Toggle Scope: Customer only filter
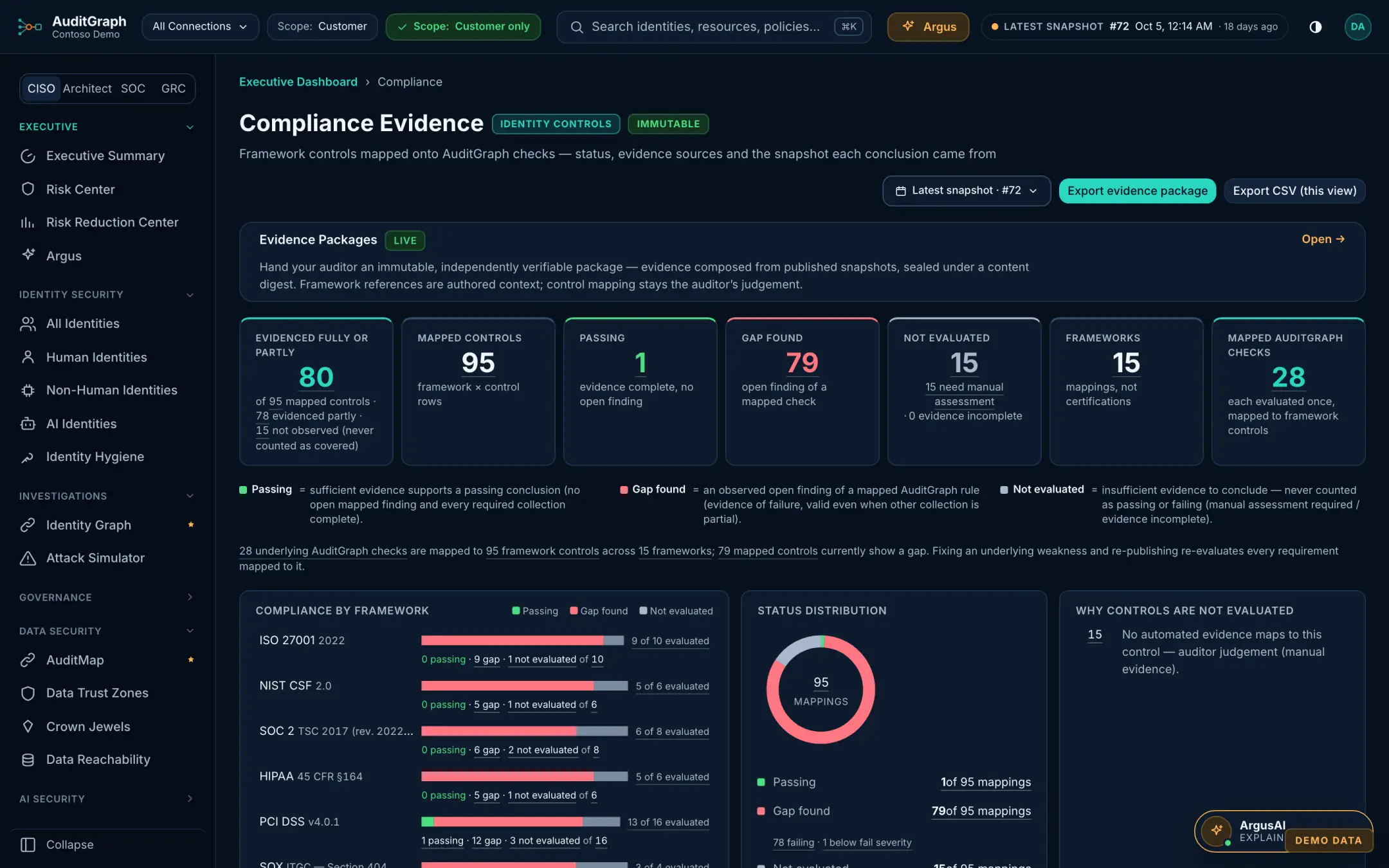 coord(463,26)
